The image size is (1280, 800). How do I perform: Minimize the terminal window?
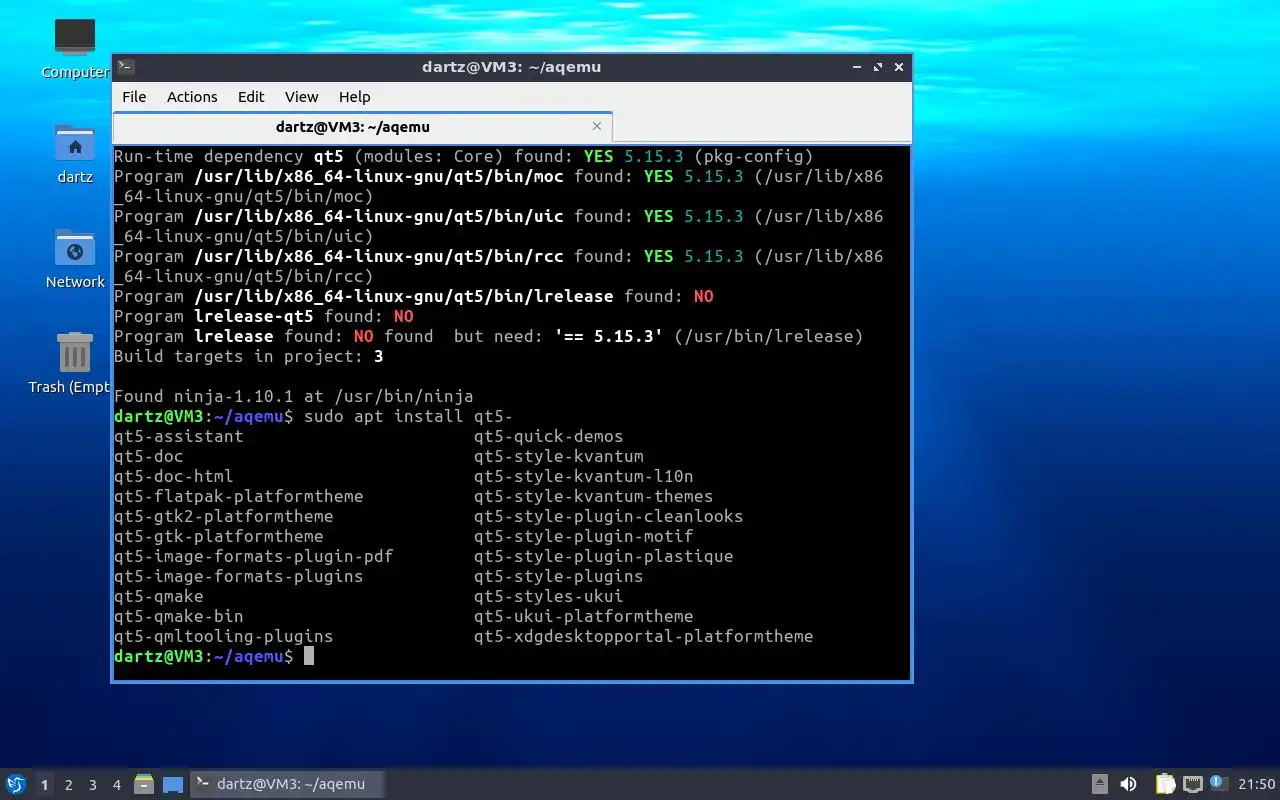pos(857,67)
